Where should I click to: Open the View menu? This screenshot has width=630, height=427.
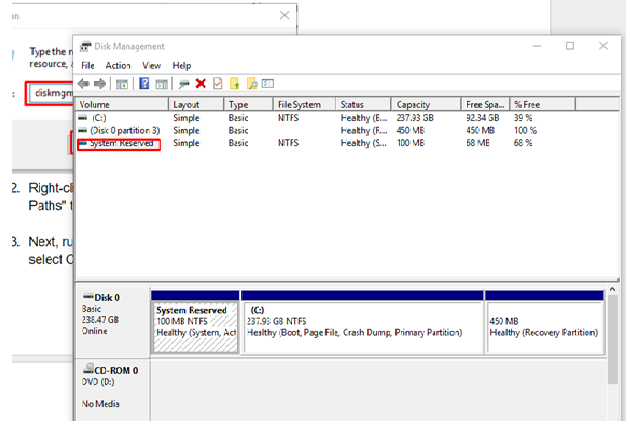pos(151,65)
